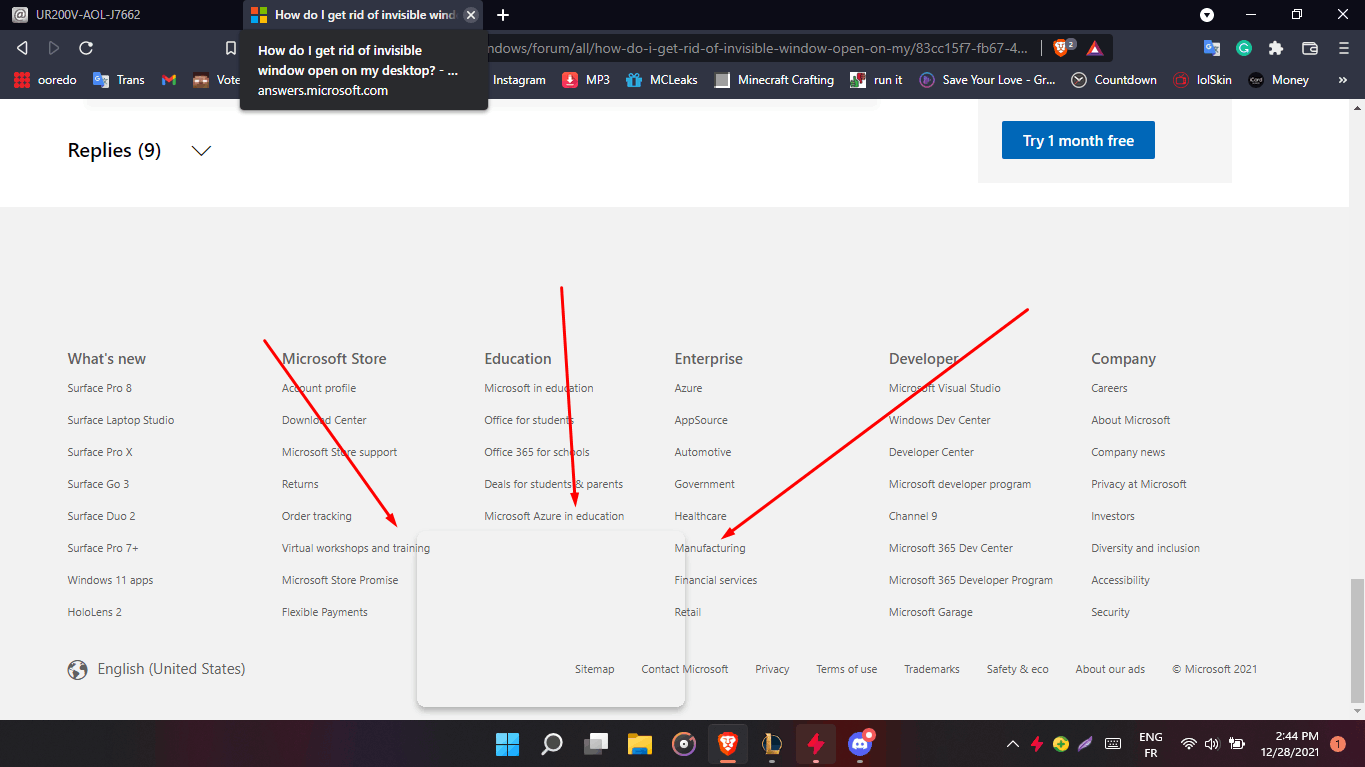Reload the current page

86,48
